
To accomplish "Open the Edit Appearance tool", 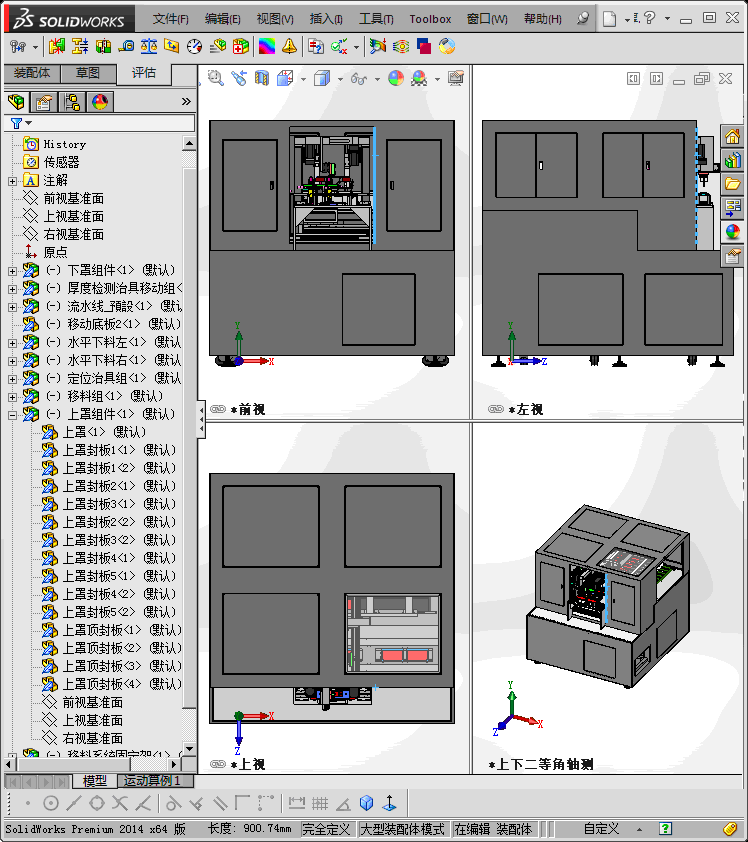I will pos(396,79).
